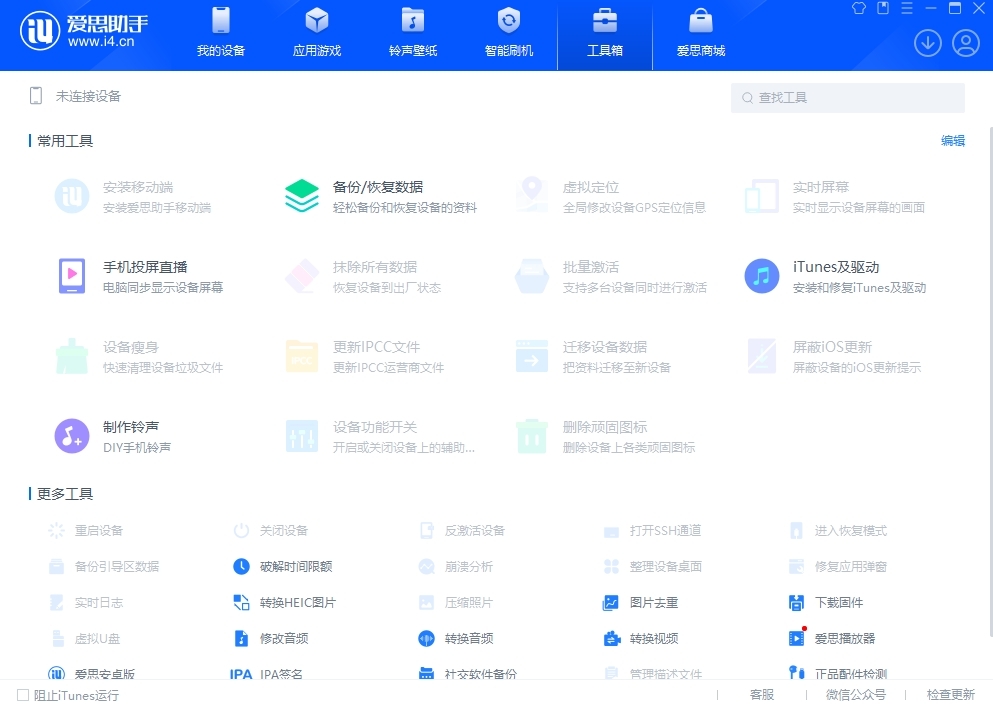
Task: Open the user account profile icon
Action: point(965,43)
